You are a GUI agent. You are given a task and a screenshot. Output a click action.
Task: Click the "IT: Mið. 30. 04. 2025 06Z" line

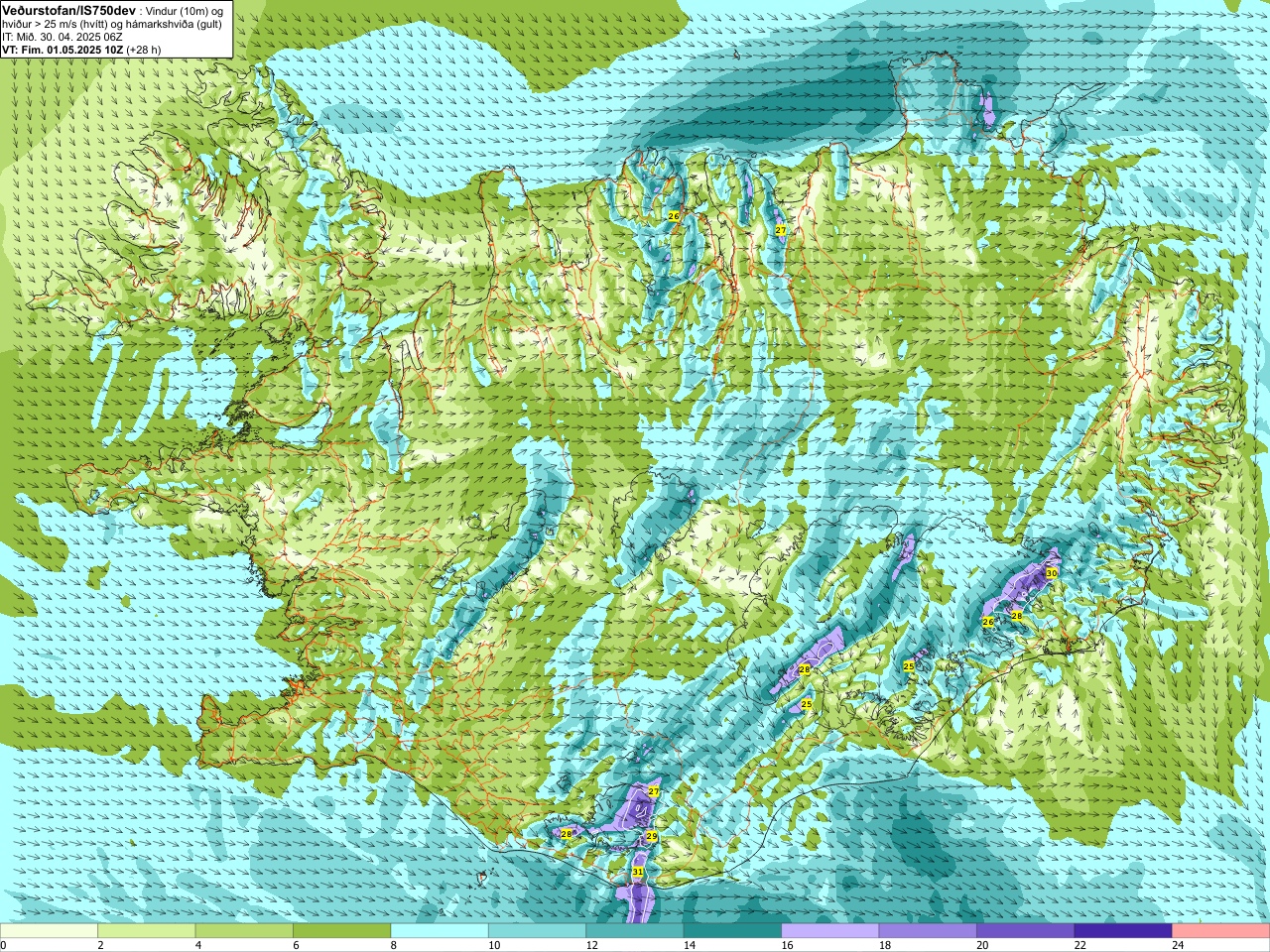point(63,36)
